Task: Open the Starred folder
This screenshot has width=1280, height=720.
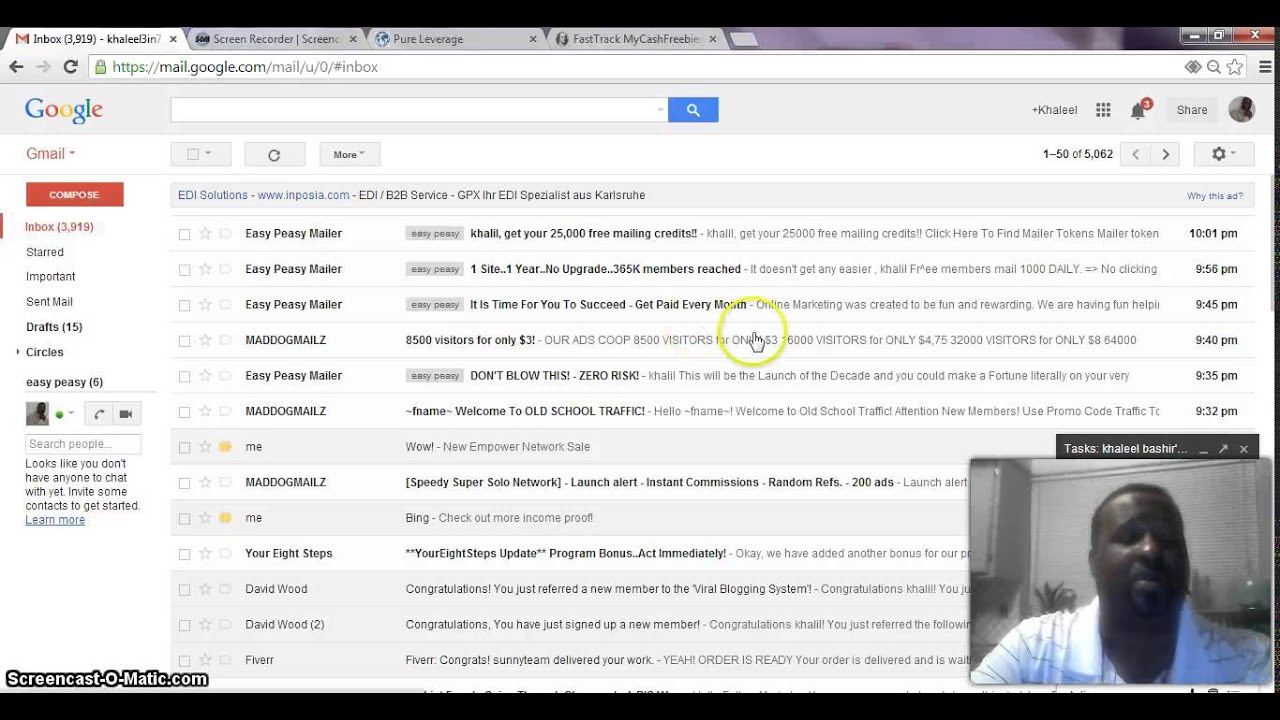Action: coord(45,252)
